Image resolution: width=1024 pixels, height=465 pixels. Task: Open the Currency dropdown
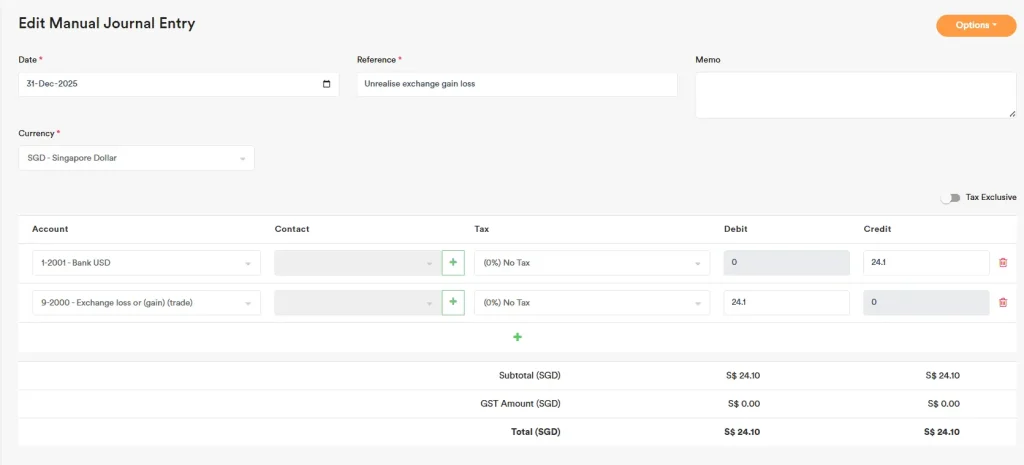click(136, 158)
